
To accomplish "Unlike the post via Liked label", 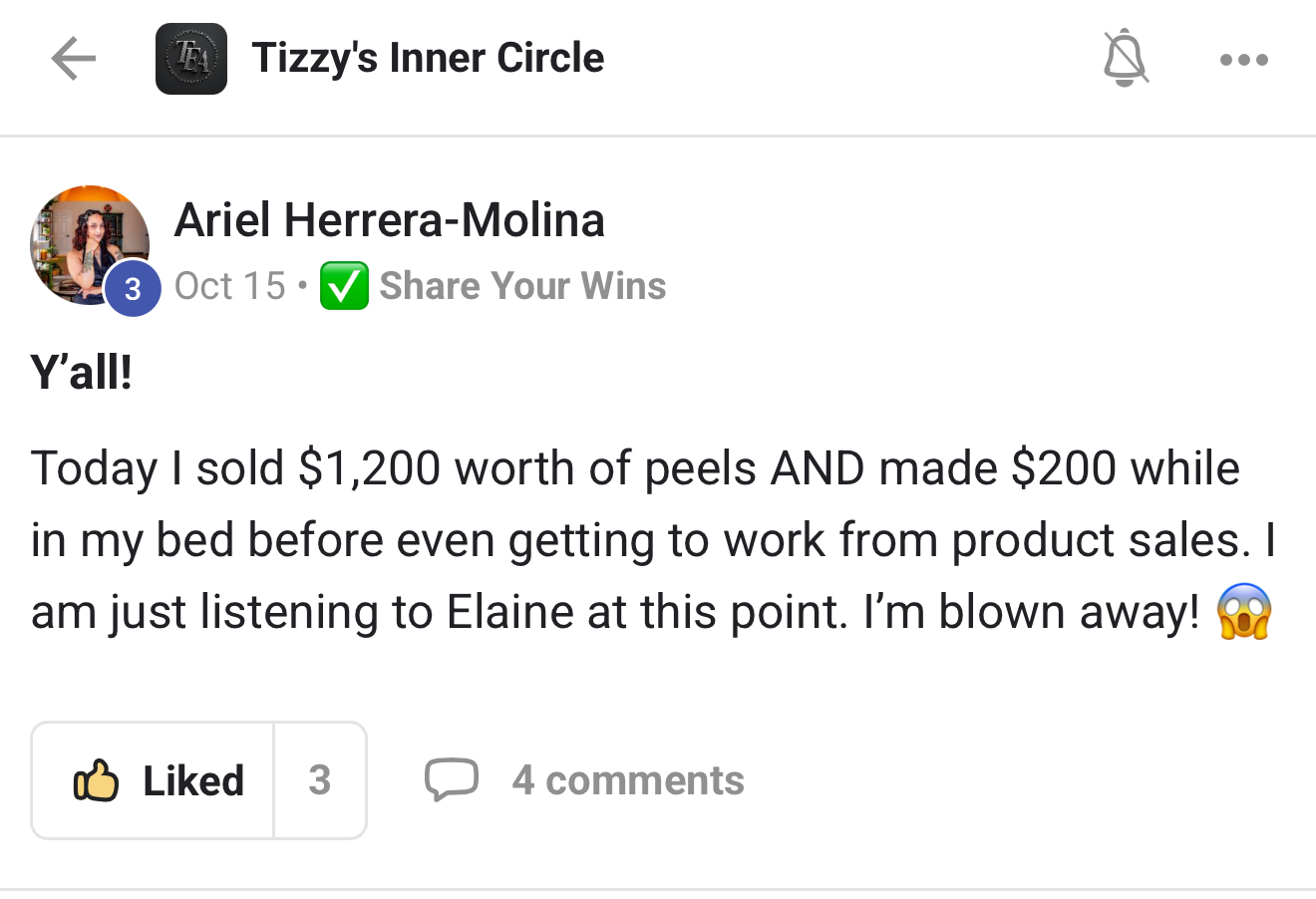I will tap(193, 780).
